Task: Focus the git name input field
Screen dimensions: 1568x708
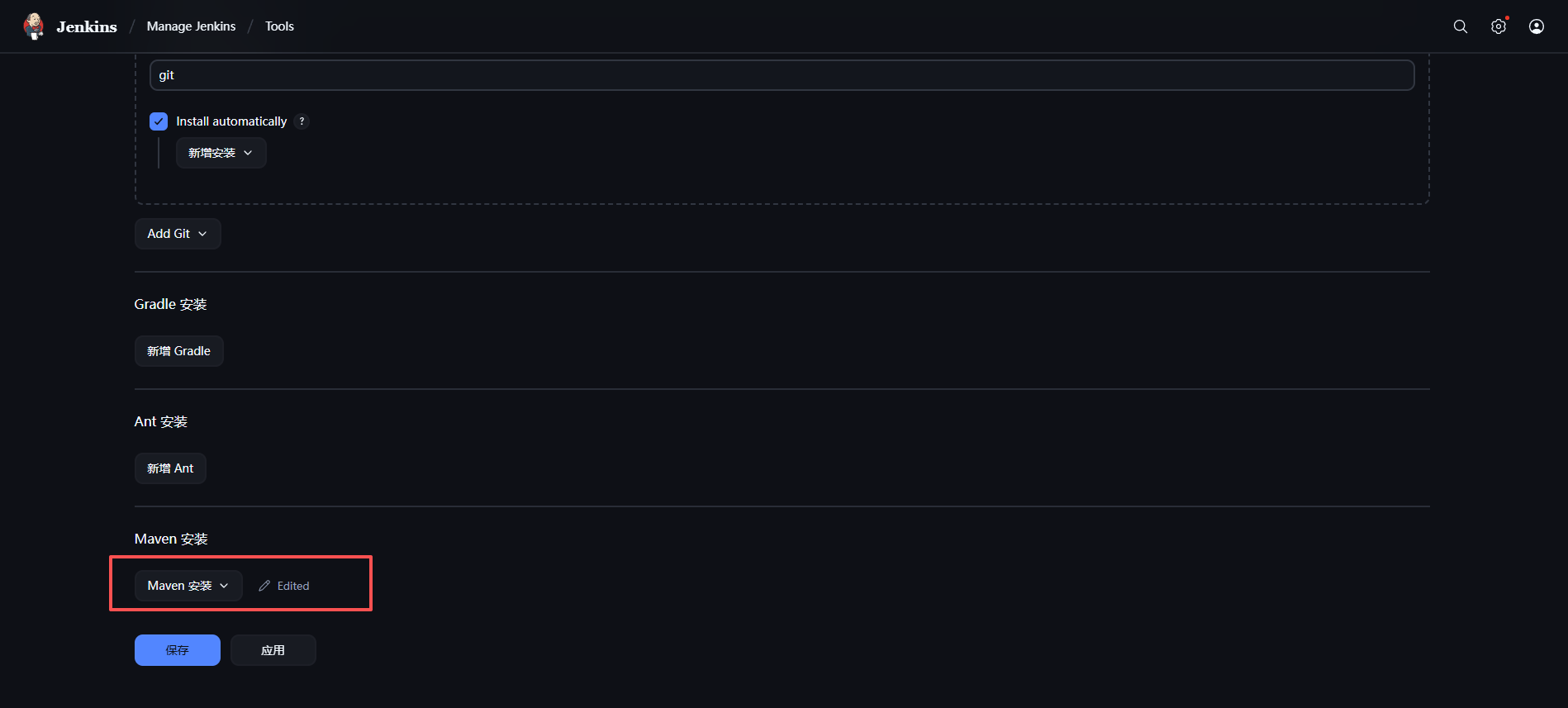Action: click(782, 75)
